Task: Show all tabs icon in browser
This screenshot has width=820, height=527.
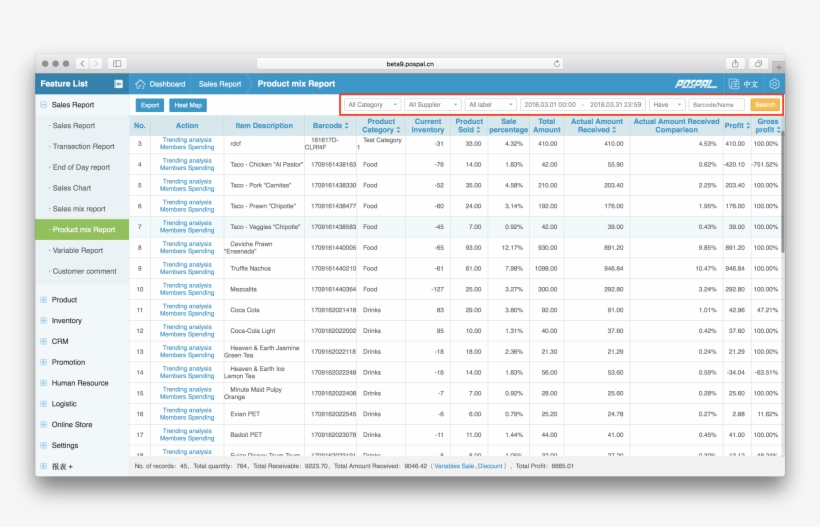Action: tap(758, 64)
